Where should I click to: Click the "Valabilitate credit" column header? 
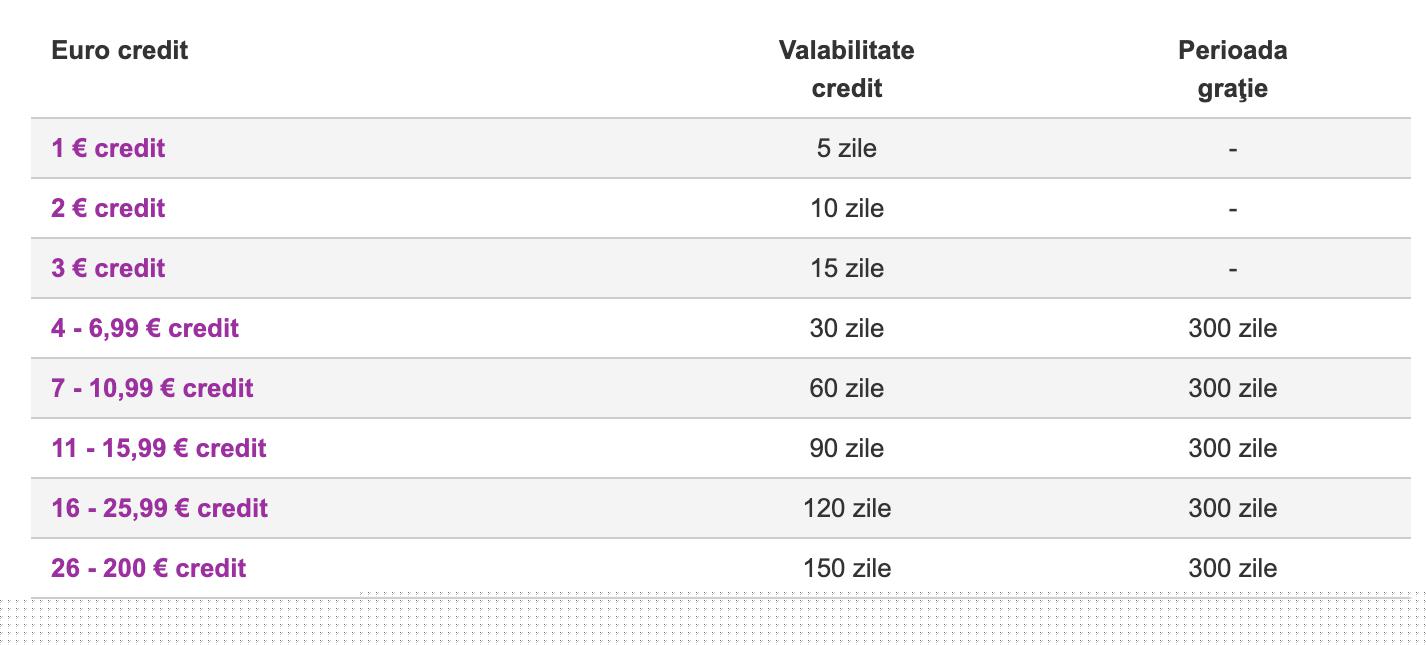846,69
